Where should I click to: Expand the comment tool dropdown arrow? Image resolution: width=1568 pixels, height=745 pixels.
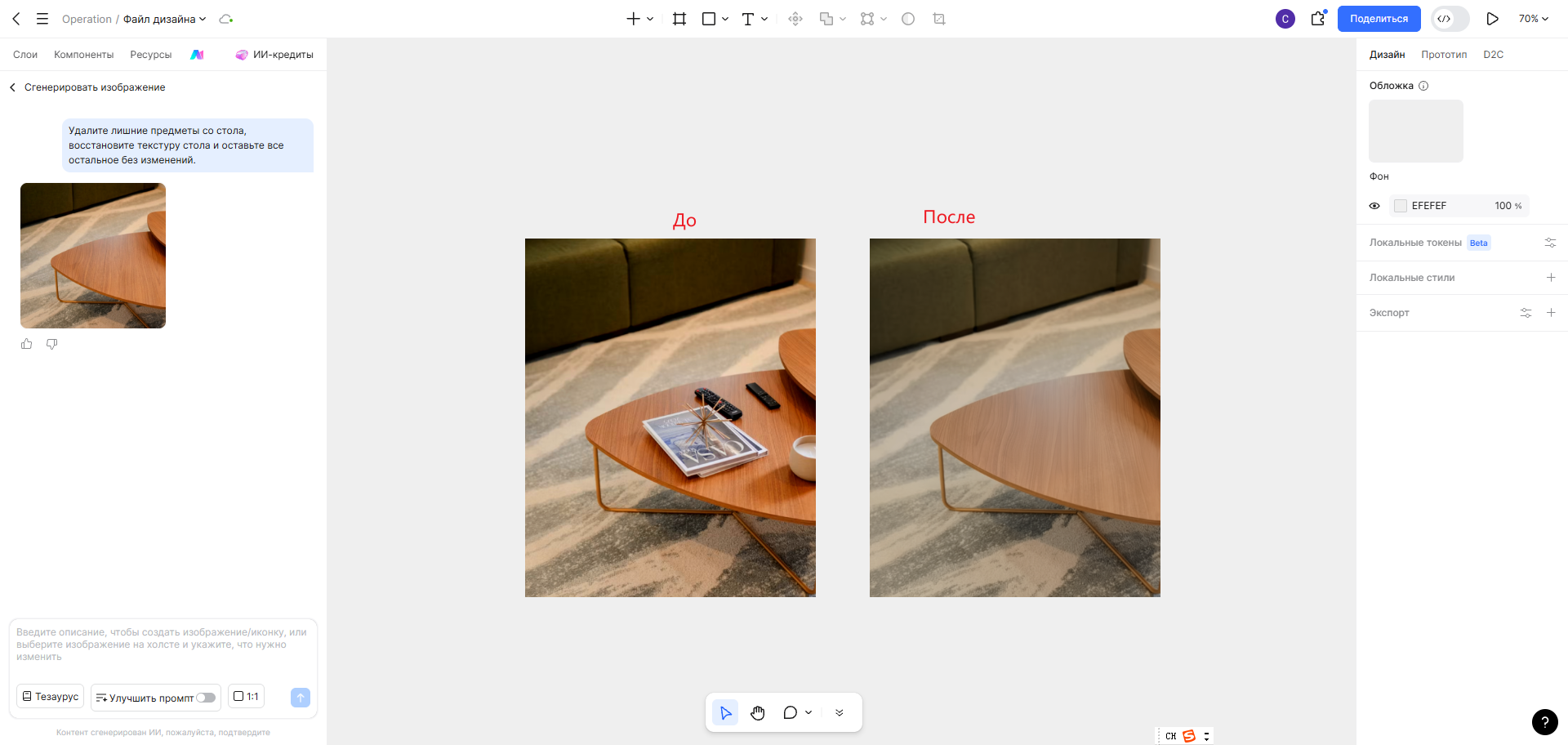[808, 712]
